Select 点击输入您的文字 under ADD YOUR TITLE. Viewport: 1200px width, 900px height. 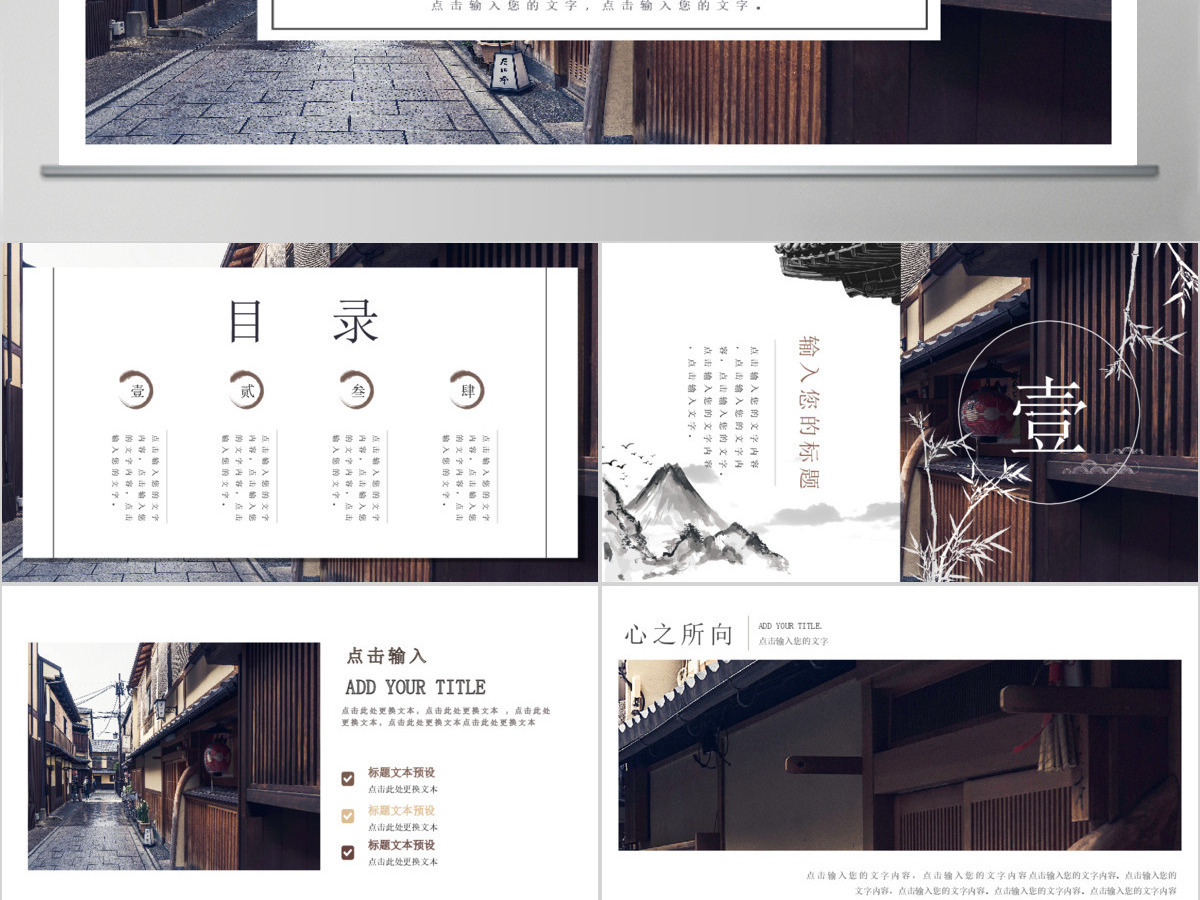click(x=793, y=641)
